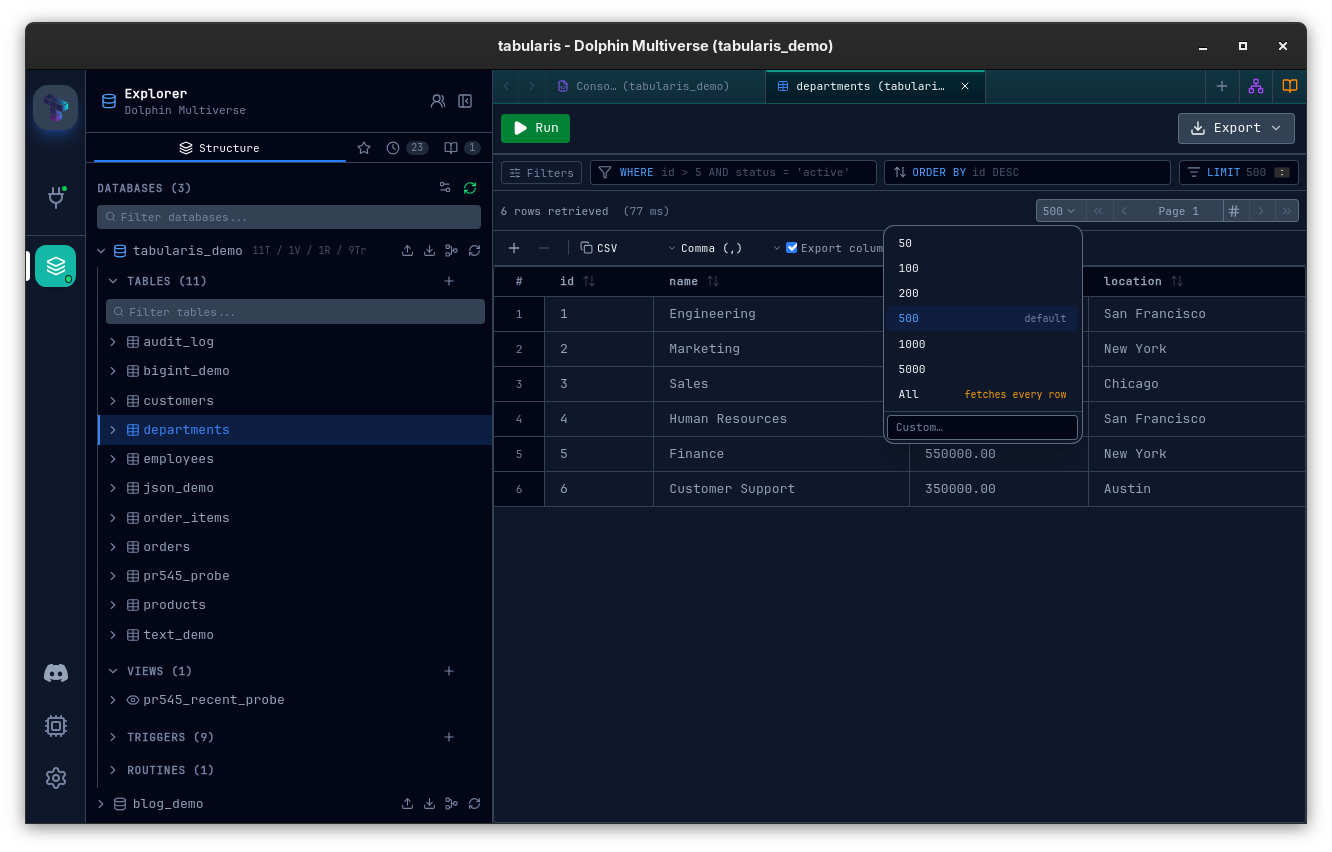Viewport: 1332px width, 852px height.
Task: Open the Filters button
Action: [x=541, y=173]
